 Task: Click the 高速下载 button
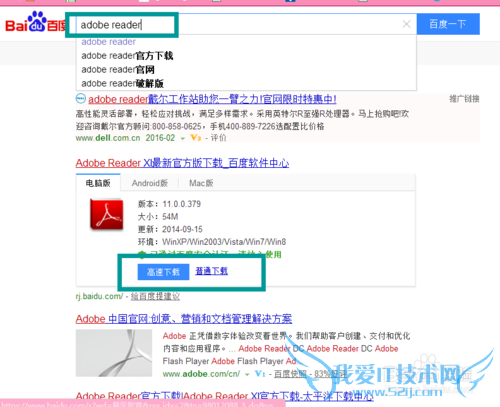pyautogui.click(x=163, y=272)
